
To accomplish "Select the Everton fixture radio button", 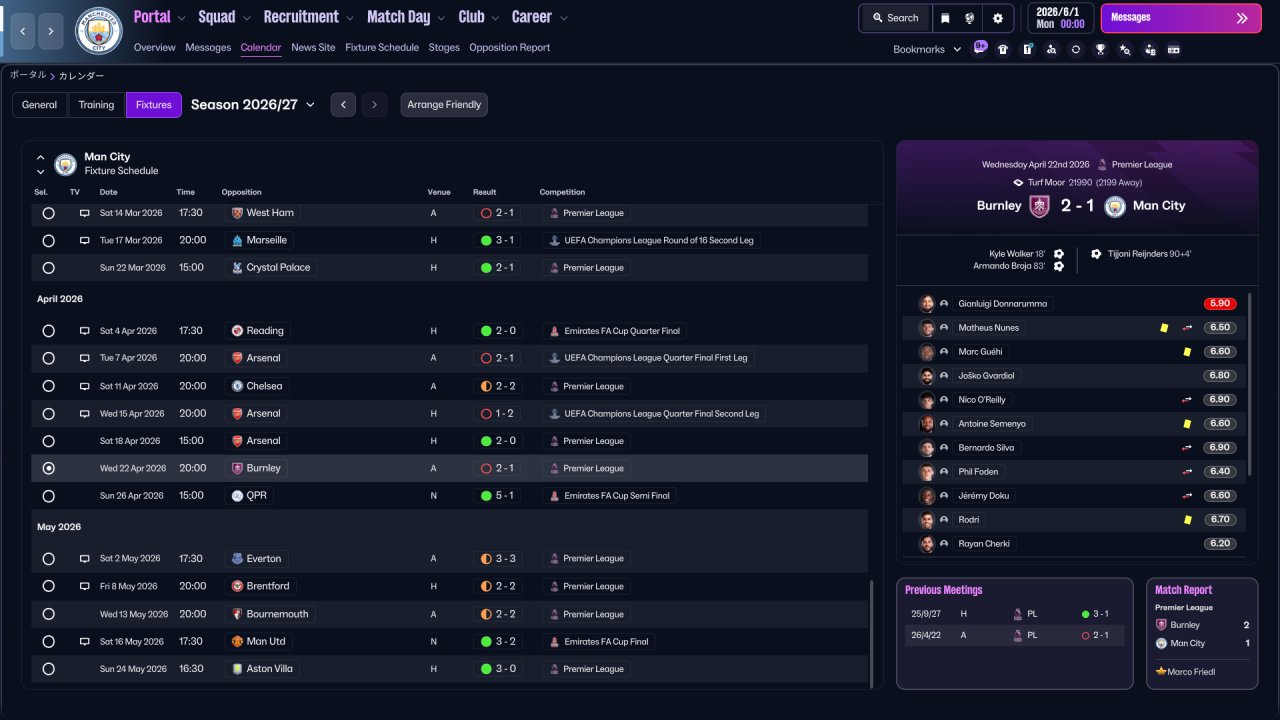I will [48, 559].
